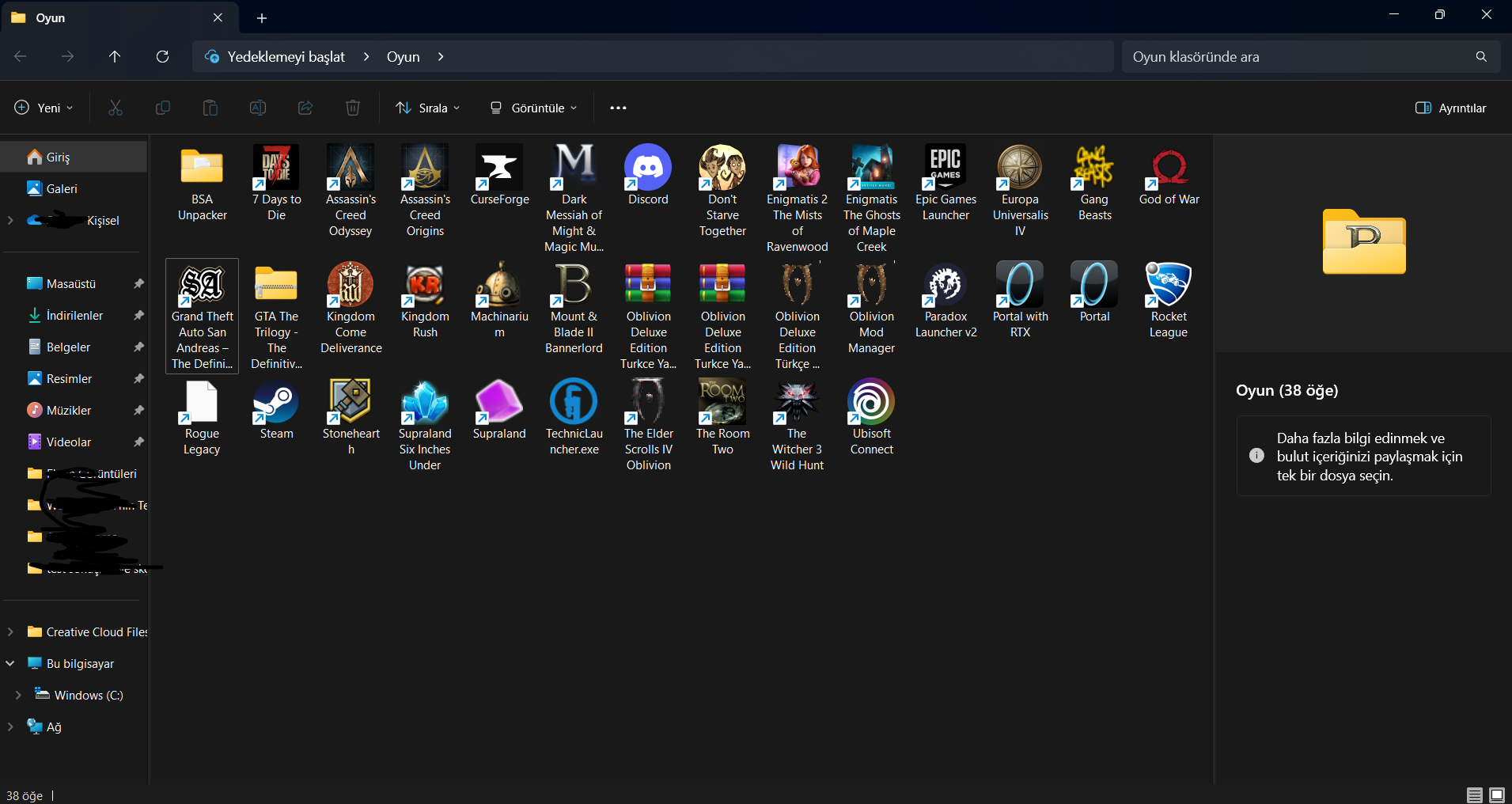Expand the Kişisel tree item
This screenshot has width=1512, height=804.
coord(10,220)
